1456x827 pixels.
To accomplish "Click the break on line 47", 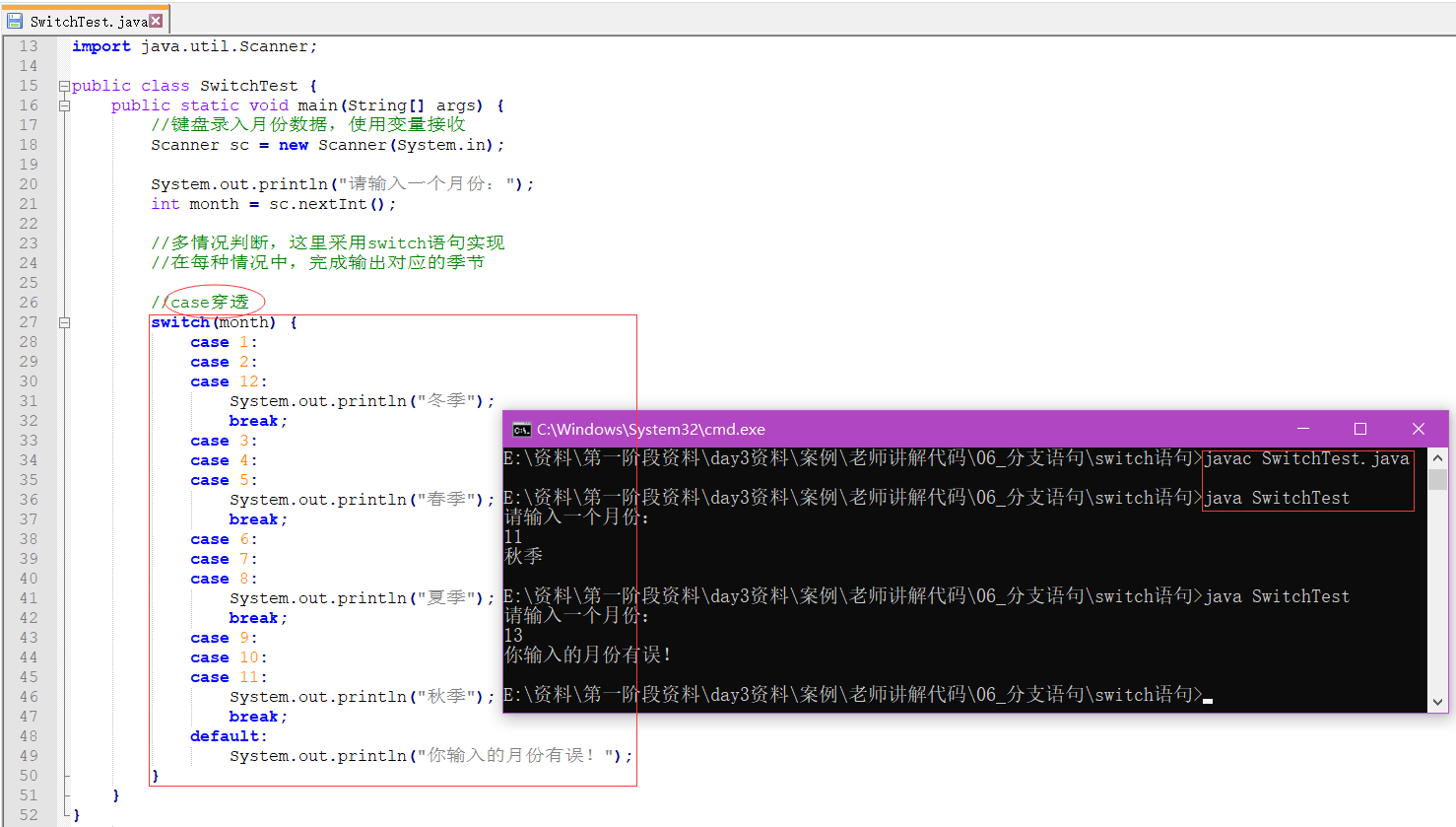I will (258, 717).
